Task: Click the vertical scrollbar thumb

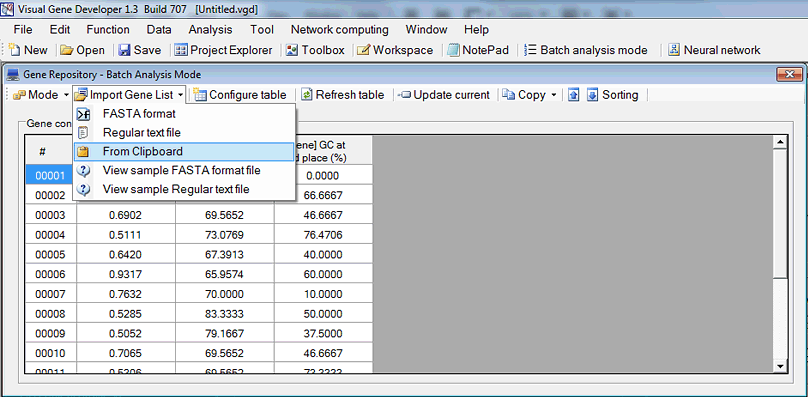Action: pos(780,213)
